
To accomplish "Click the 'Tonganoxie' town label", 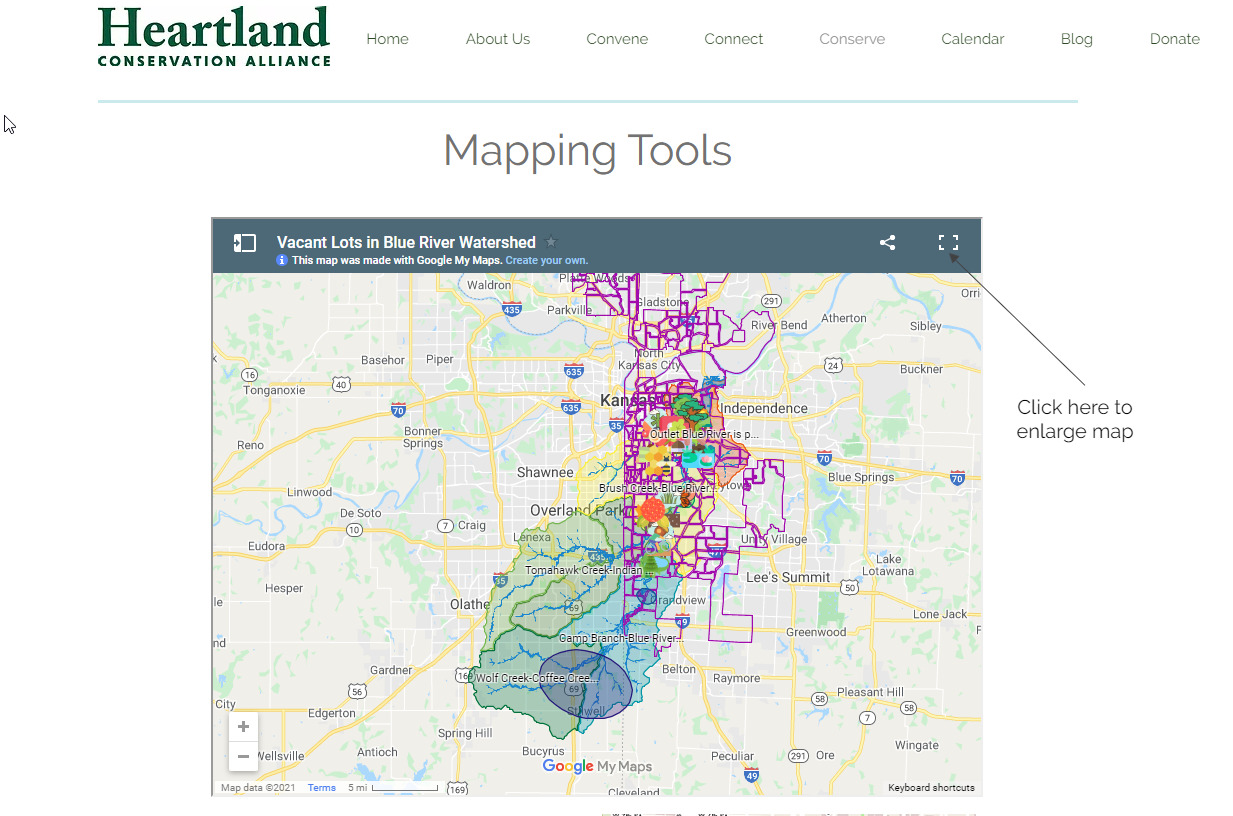I will (275, 391).
